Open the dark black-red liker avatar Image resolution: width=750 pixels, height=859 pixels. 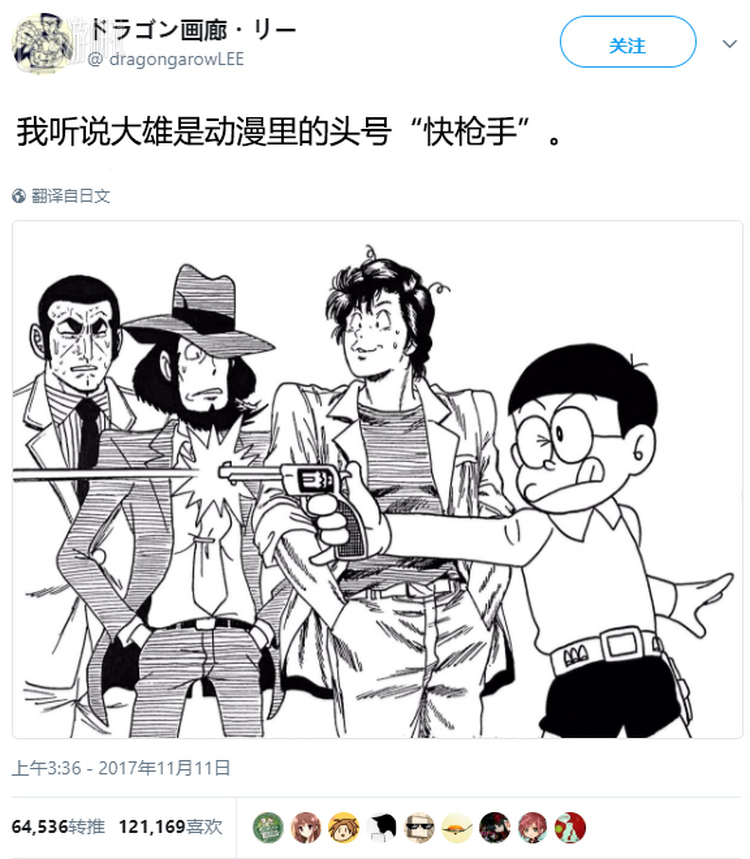[x=495, y=827]
